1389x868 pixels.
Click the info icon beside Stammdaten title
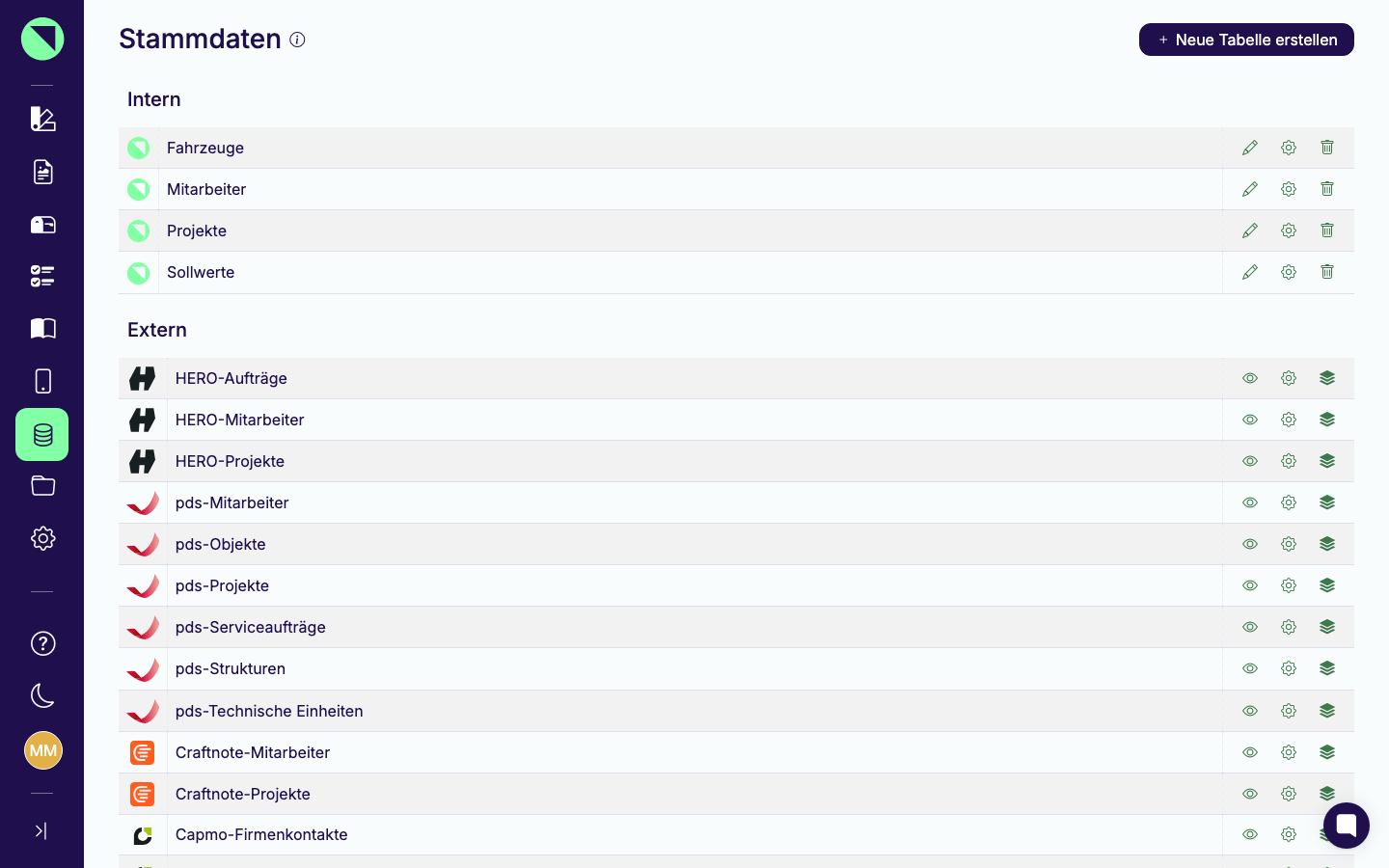click(x=297, y=40)
